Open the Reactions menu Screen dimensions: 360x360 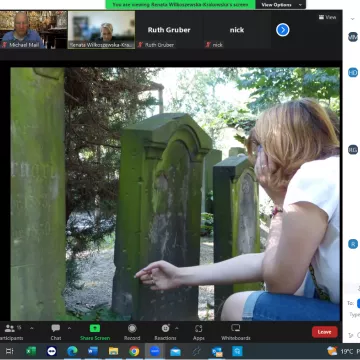click(x=165, y=332)
